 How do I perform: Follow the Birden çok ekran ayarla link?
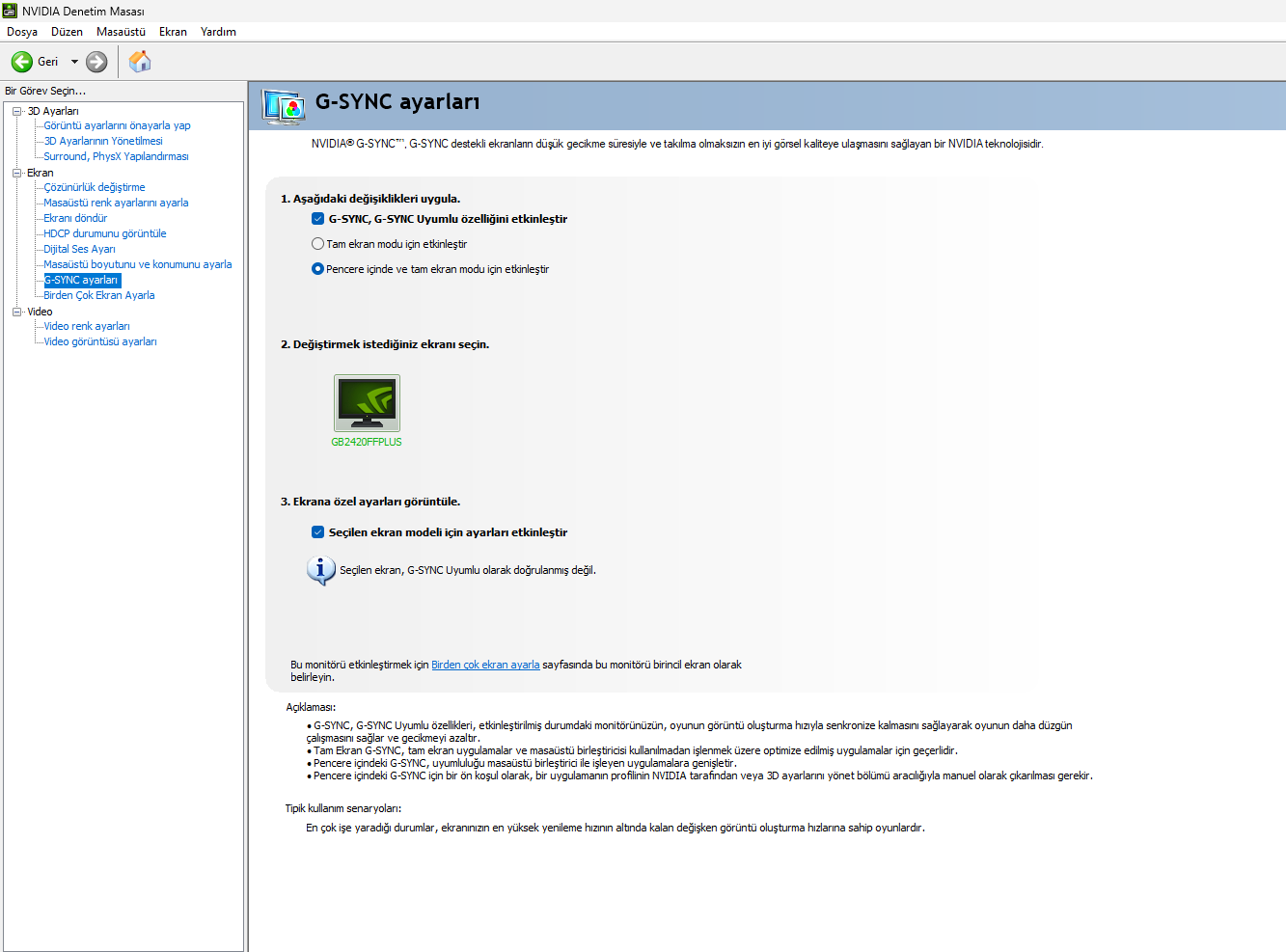[x=485, y=665]
